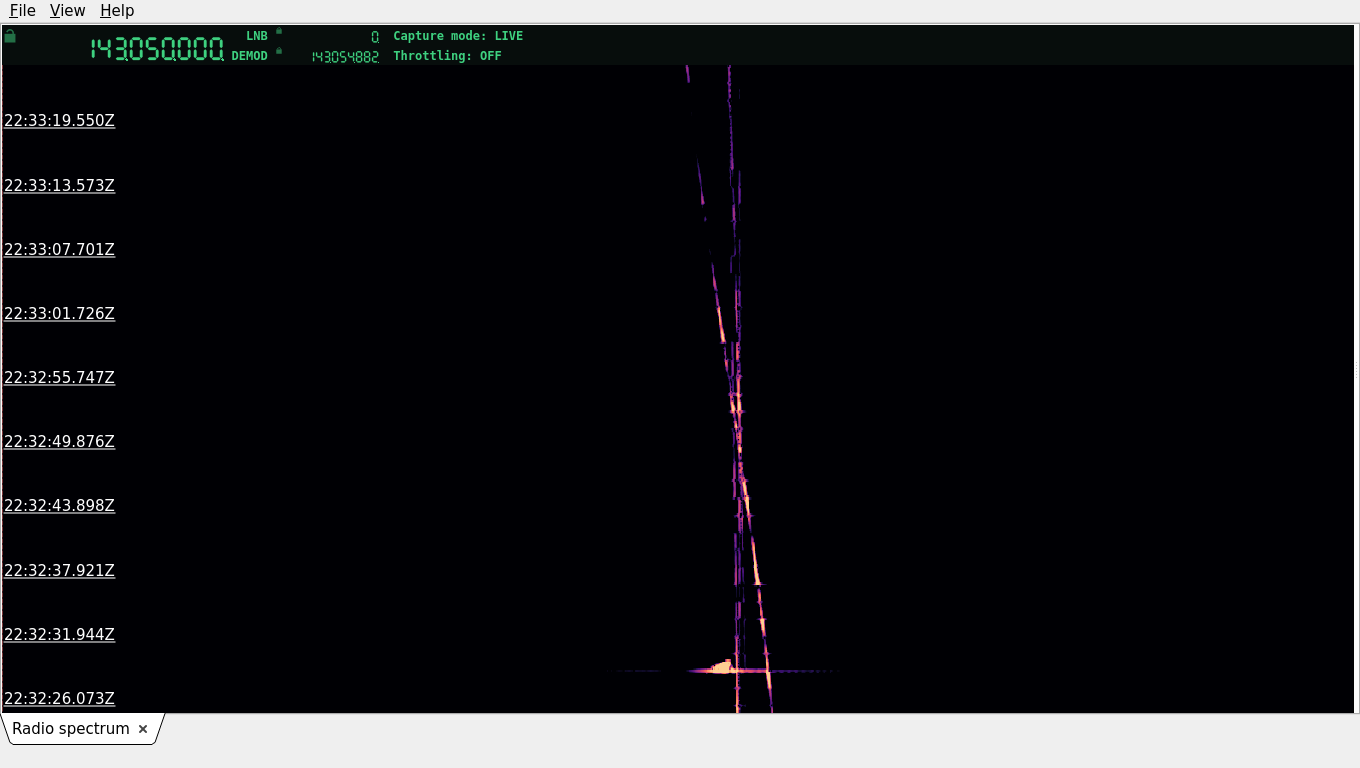The image size is (1360, 768).
Task: Select timestamp 22:33:13.573Z
Action: (59, 185)
